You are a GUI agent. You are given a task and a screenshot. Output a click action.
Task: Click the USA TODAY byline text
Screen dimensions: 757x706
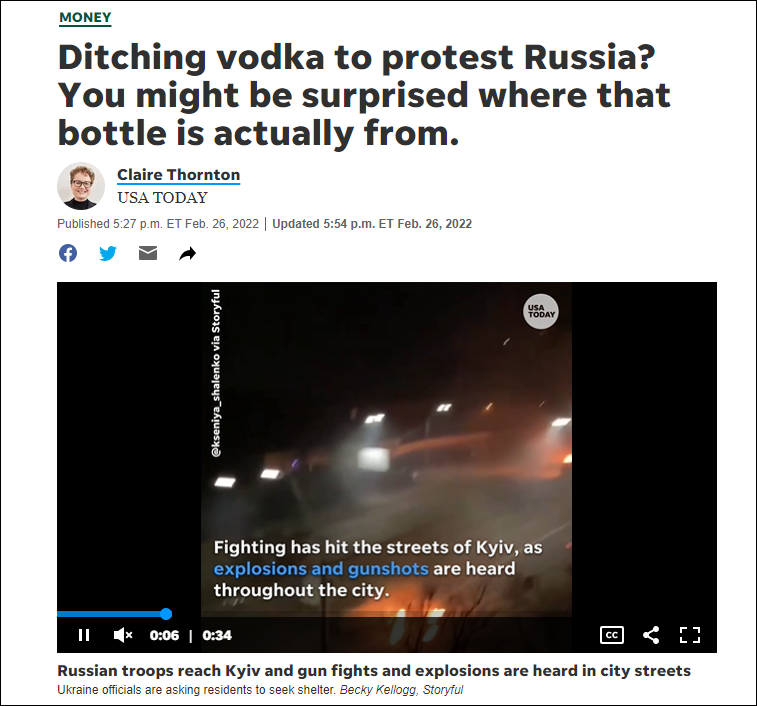pos(162,198)
